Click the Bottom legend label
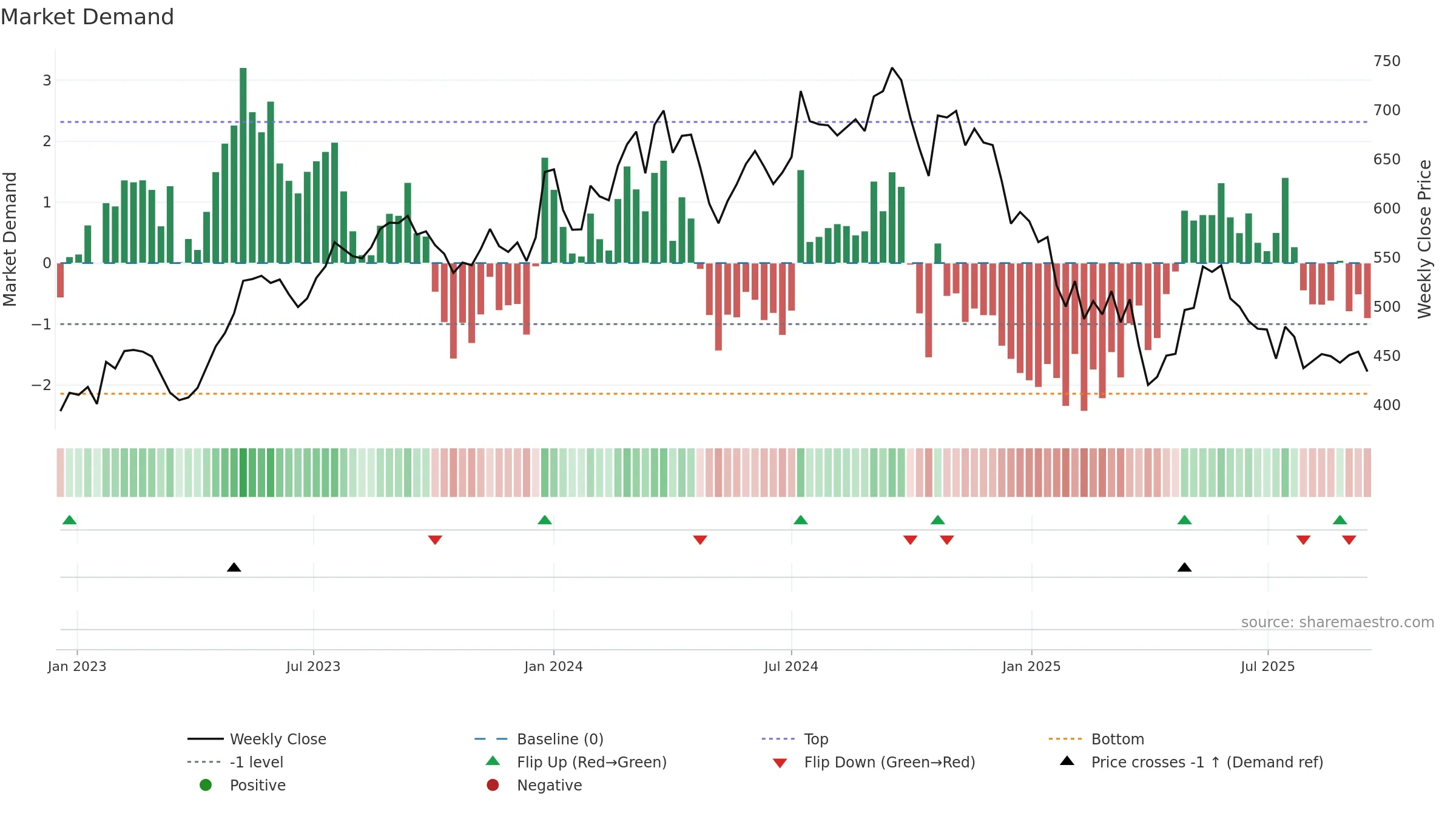 coord(1117,739)
